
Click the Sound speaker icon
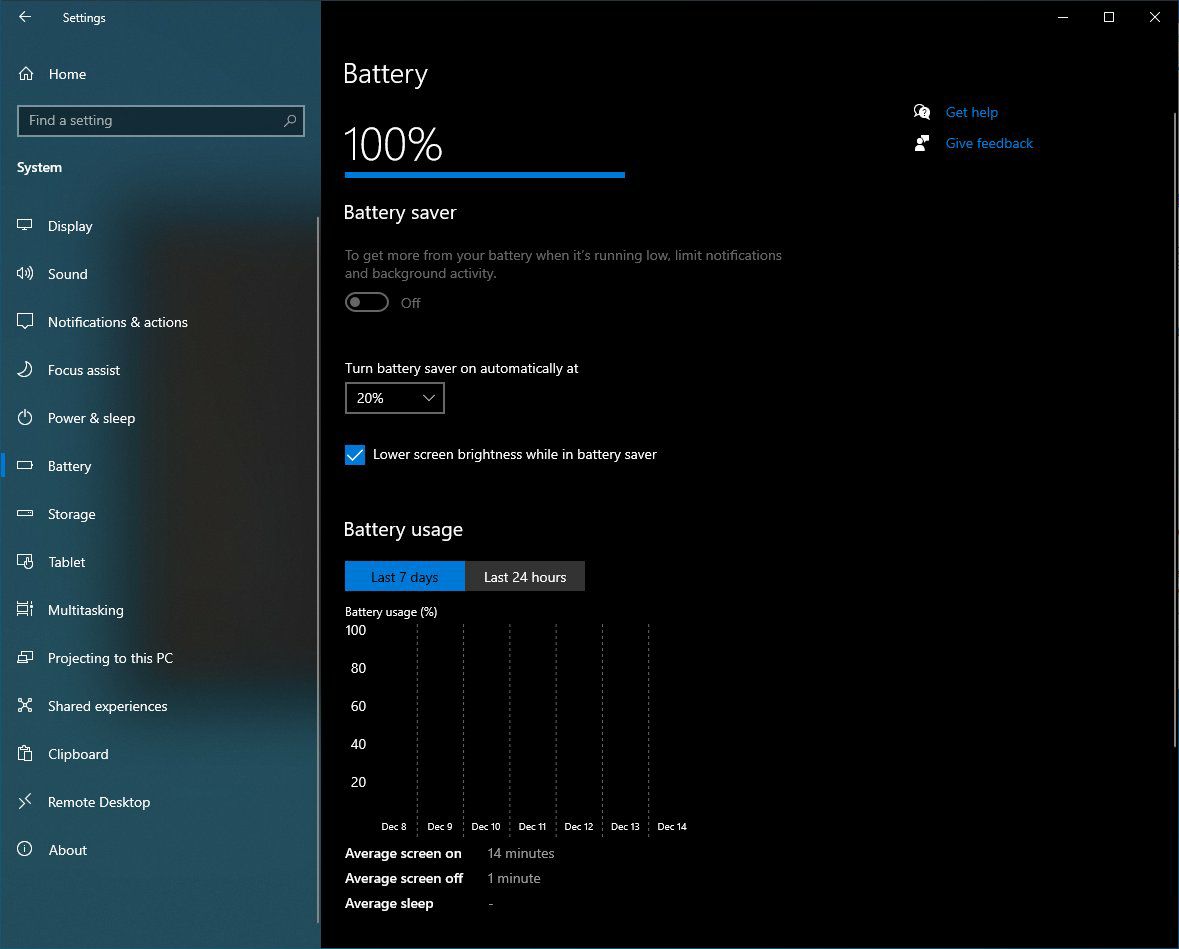tap(25, 273)
